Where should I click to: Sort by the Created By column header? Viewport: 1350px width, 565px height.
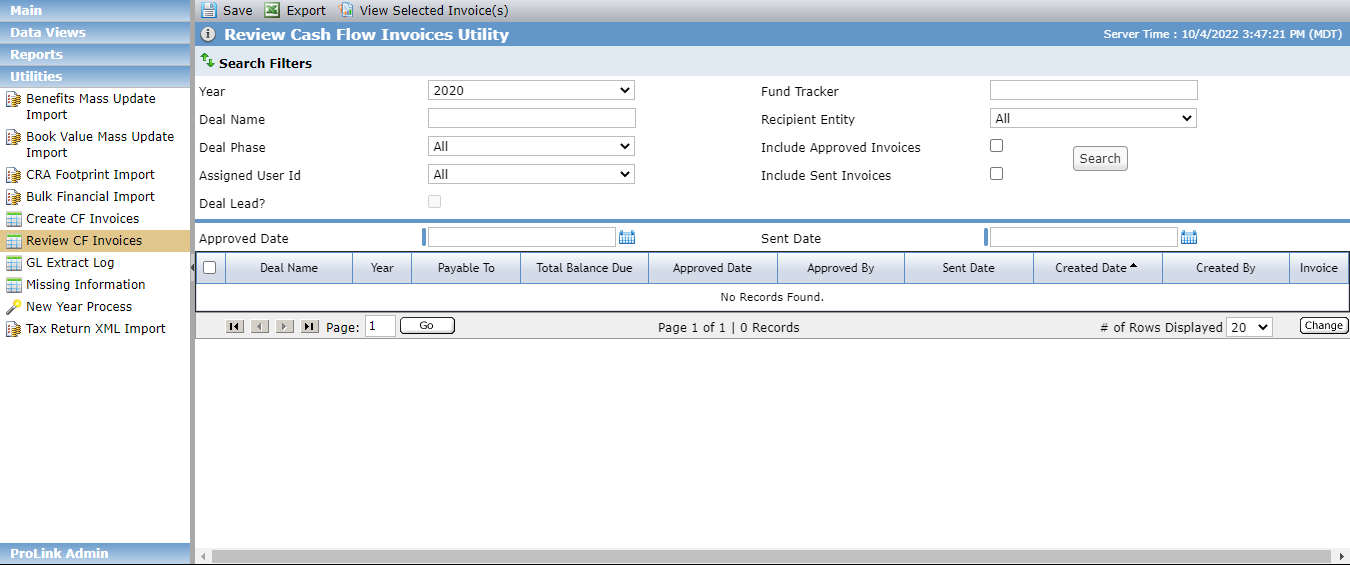tap(1226, 268)
